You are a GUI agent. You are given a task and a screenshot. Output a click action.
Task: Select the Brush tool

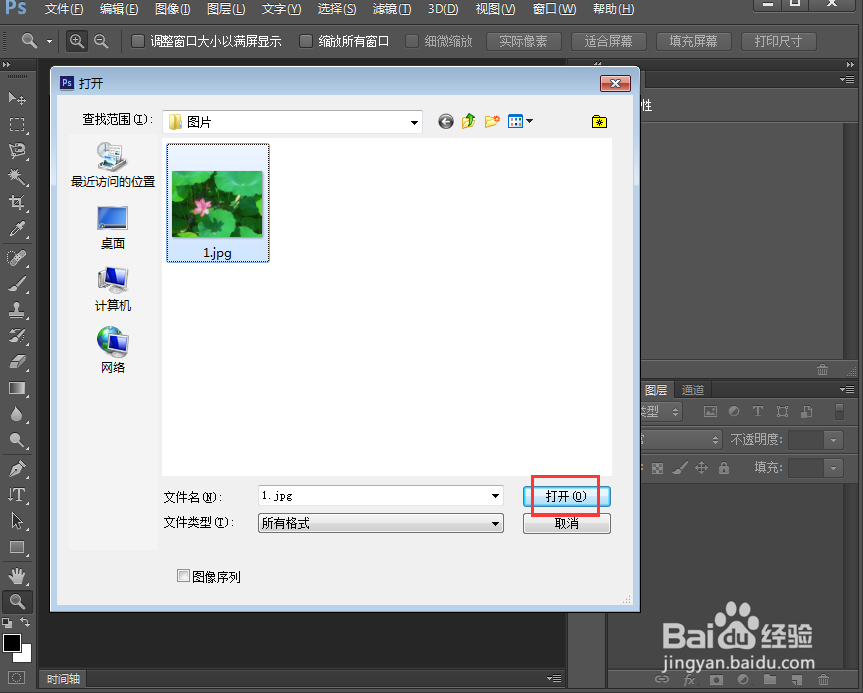tap(17, 284)
